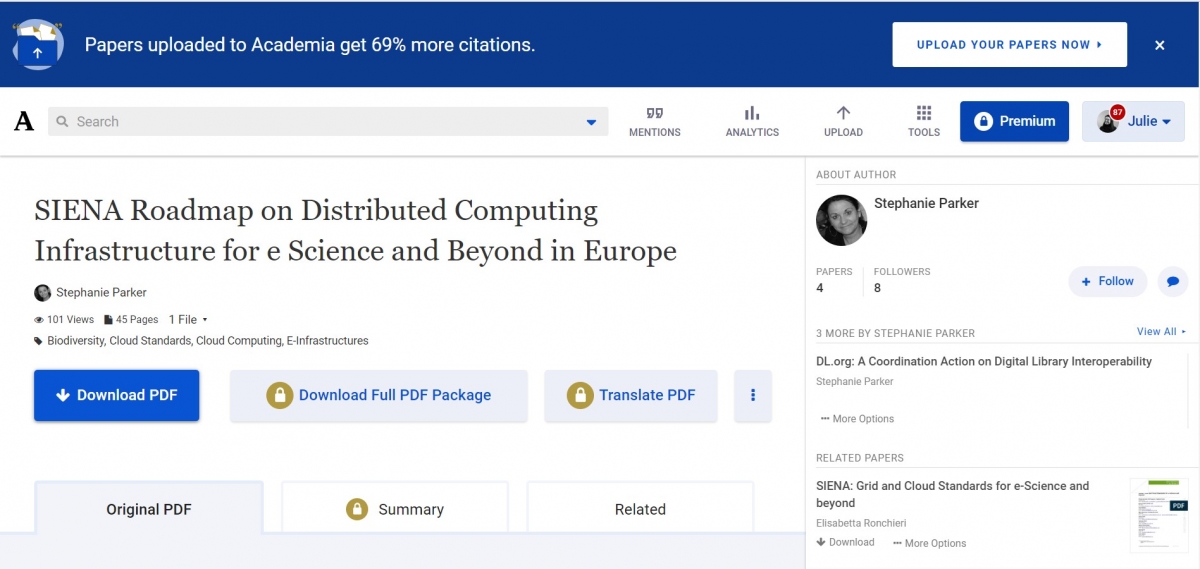Click the Tools label in navbar

924,132
